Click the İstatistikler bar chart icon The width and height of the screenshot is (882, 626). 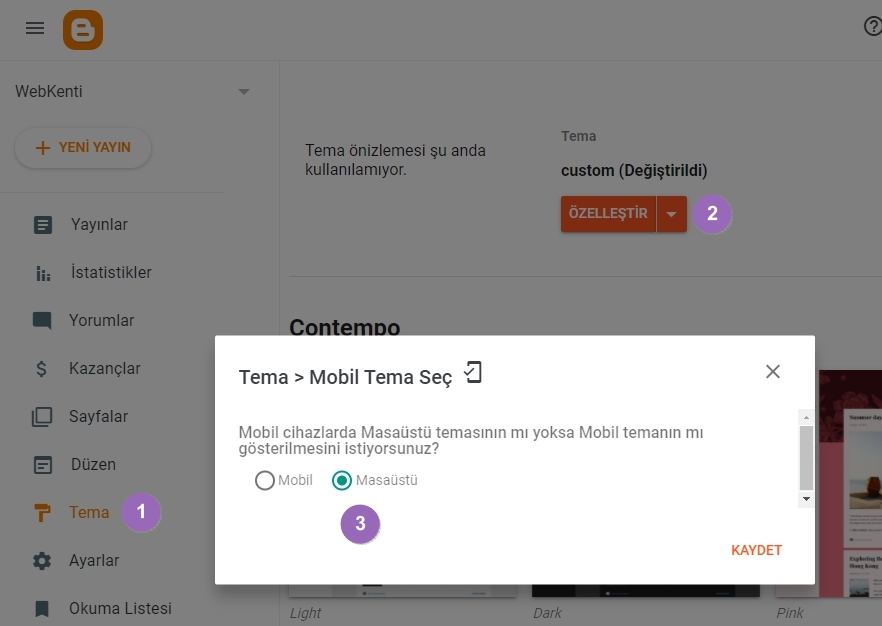[42, 273]
